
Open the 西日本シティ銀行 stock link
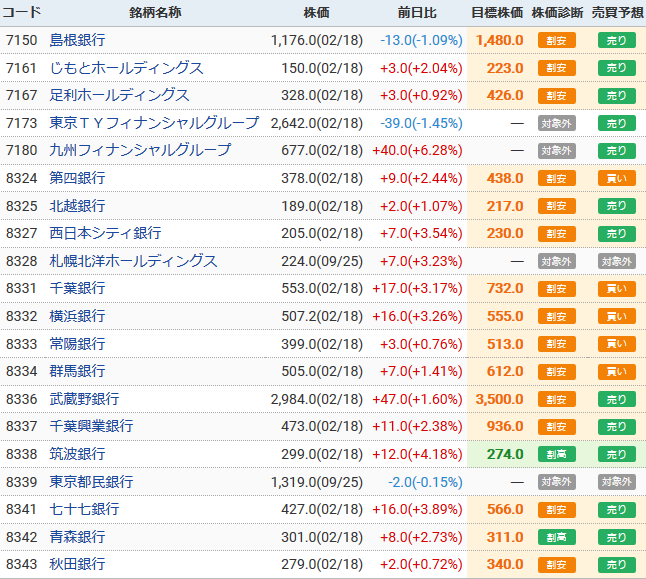105,233
